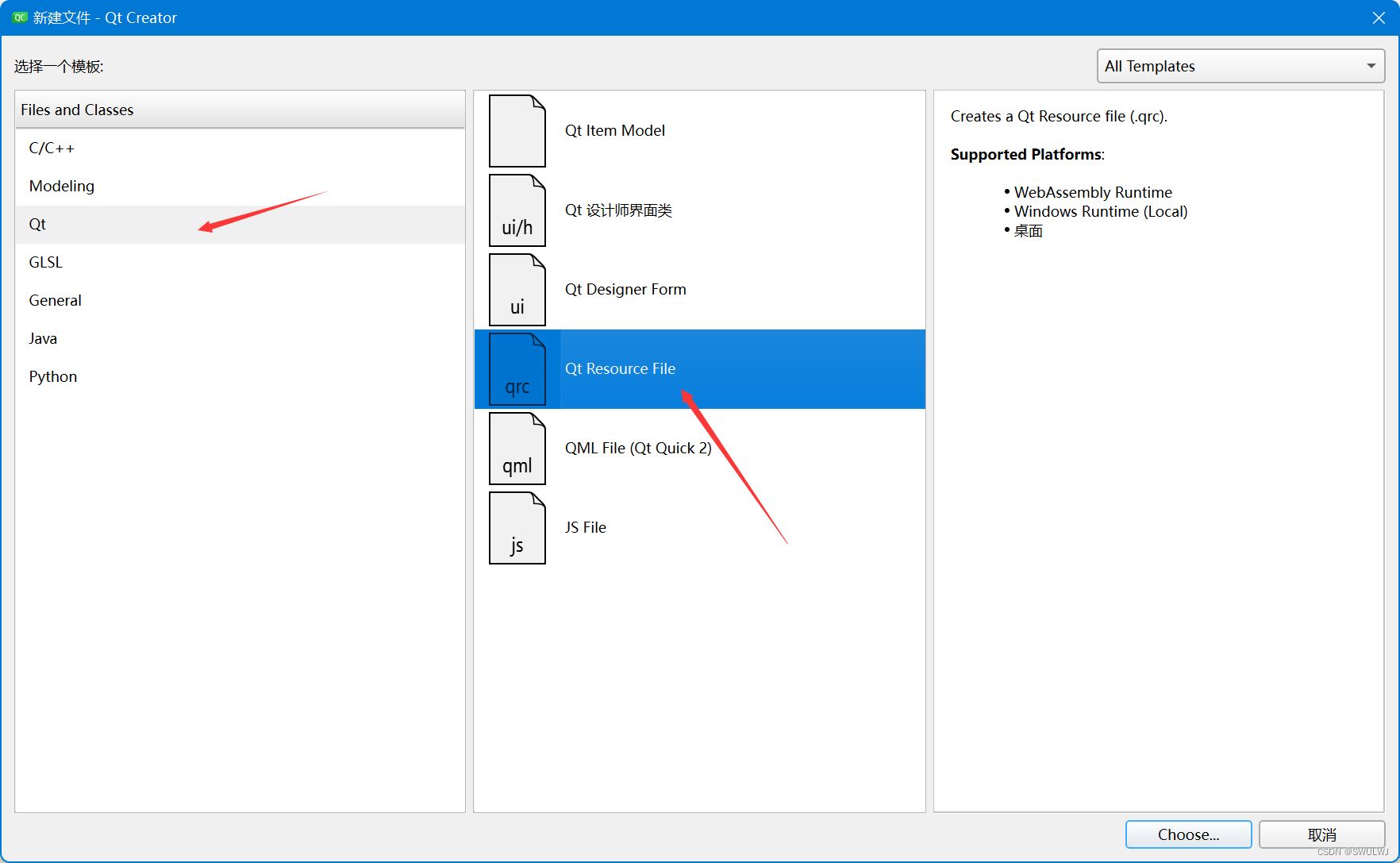The width and height of the screenshot is (1400, 863).
Task: Click the 桌面 platform text
Action: click(1029, 231)
